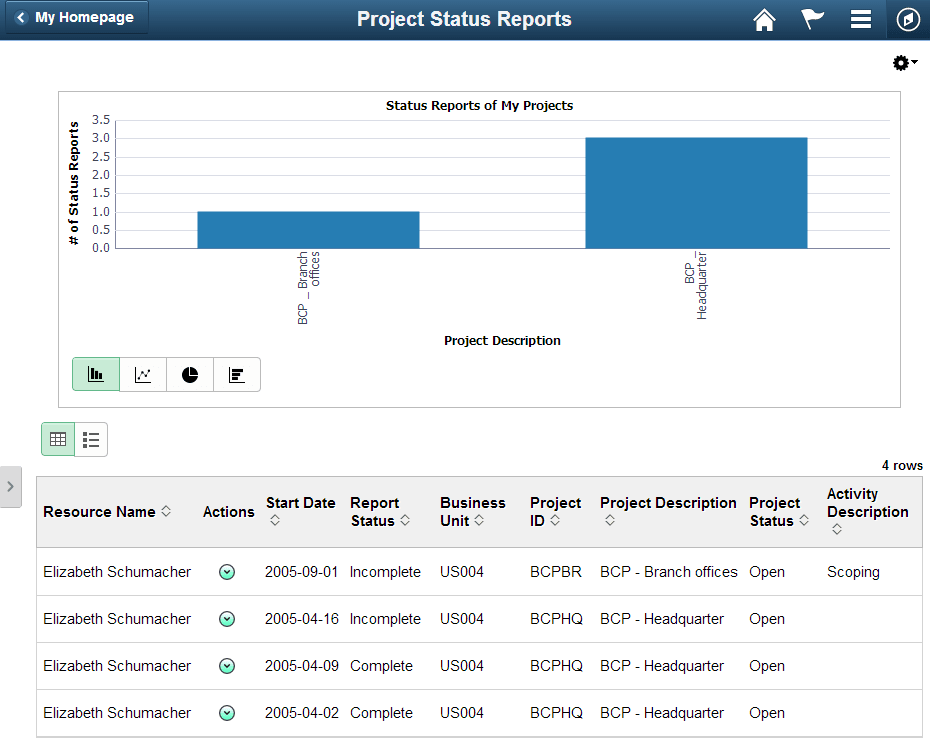Open the page options gear menu
This screenshot has width=930, height=742.
[x=901, y=62]
